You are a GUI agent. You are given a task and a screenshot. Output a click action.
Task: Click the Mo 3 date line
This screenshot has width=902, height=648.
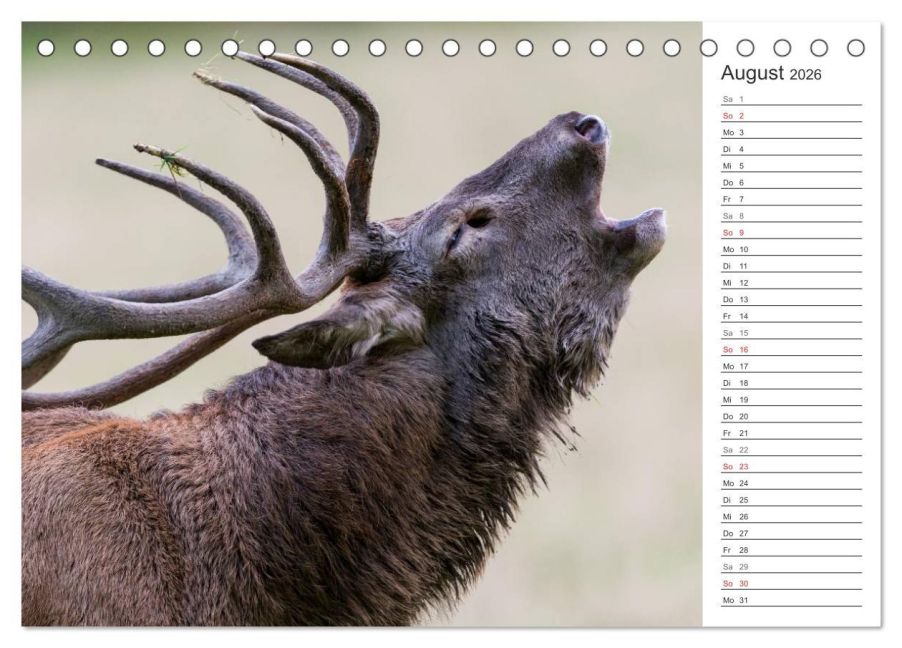[790, 133]
